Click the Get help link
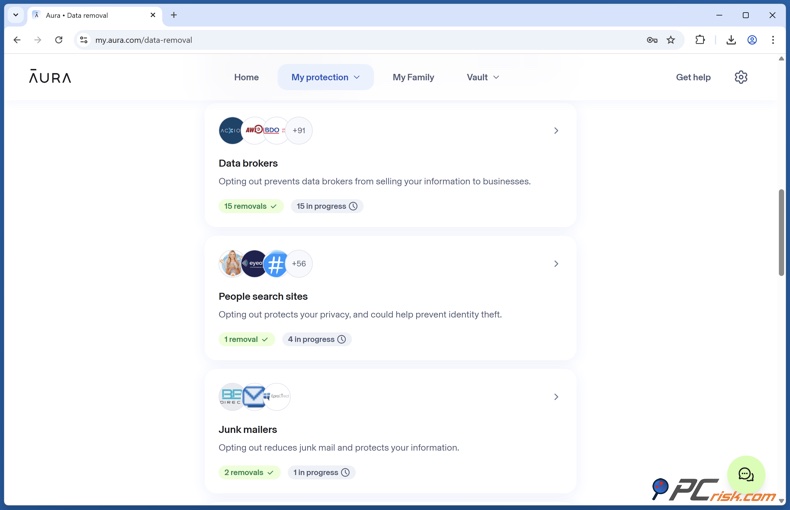This screenshot has height=510, width=790. (693, 77)
